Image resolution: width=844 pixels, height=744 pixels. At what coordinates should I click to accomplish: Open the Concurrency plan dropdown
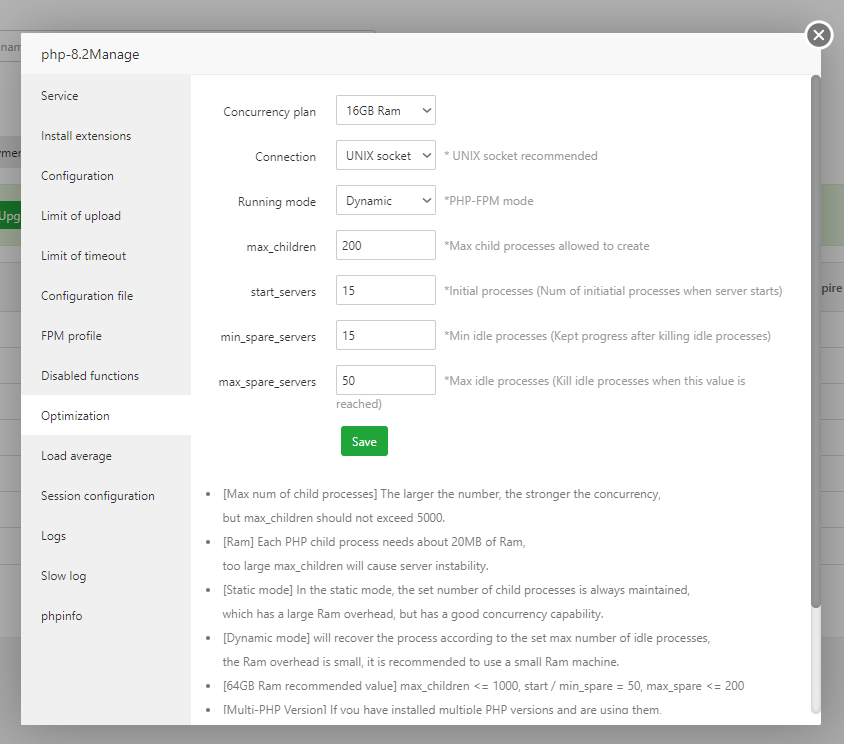[x=385, y=111]
